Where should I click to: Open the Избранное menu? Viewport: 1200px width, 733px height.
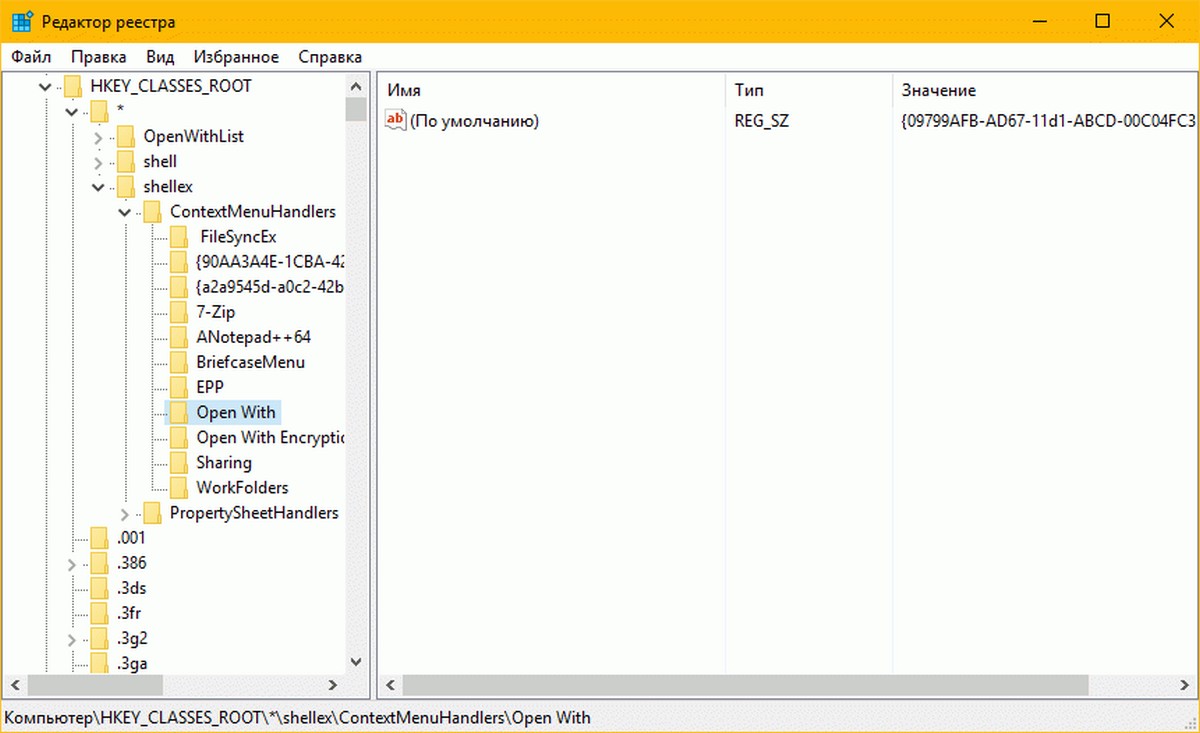click(x=237, y=57)
